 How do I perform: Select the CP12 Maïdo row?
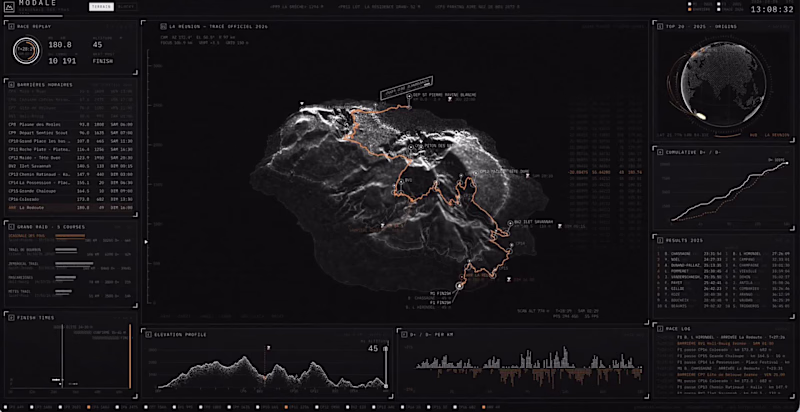[x=71, y=158]
